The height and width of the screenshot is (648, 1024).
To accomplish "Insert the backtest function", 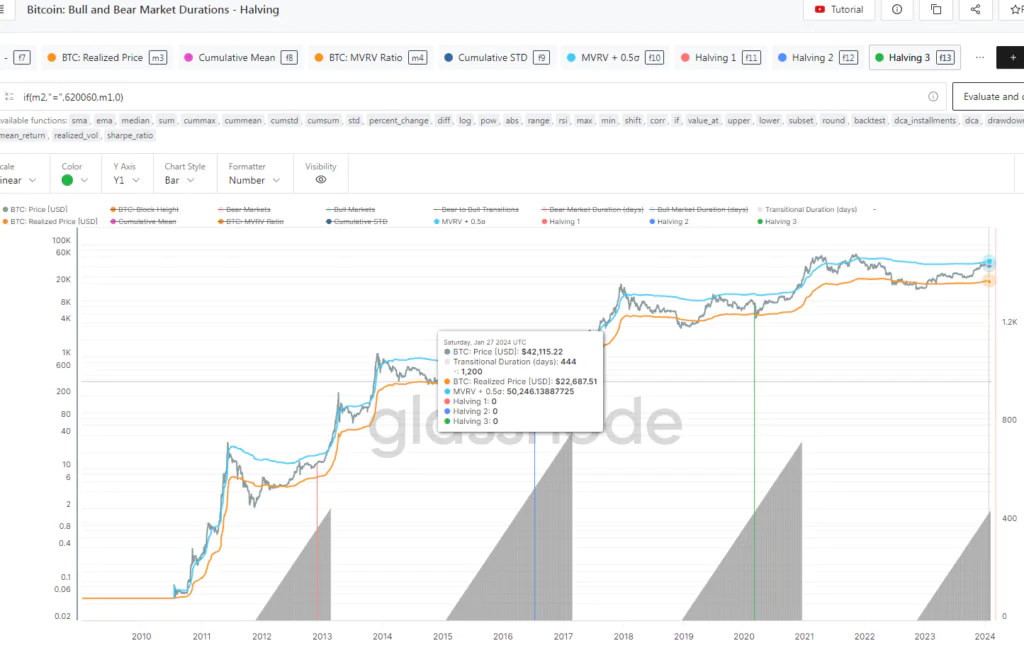I will [869, 121].
